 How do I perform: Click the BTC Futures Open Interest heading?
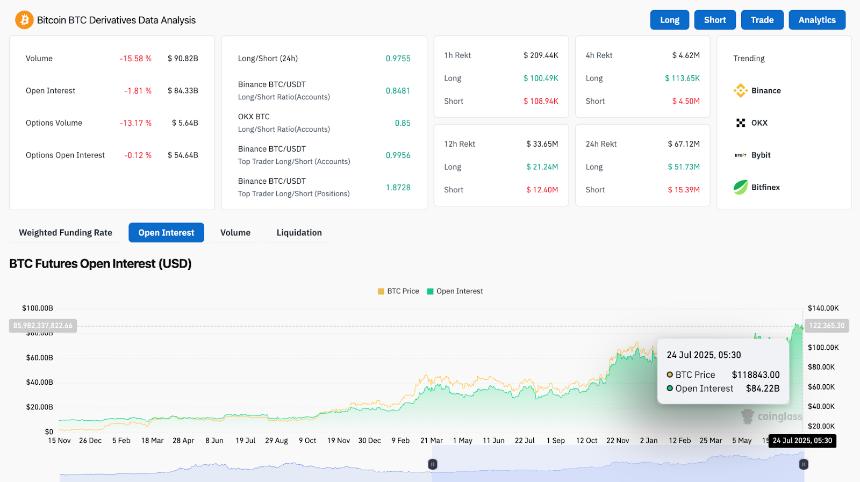coord(100,264)
